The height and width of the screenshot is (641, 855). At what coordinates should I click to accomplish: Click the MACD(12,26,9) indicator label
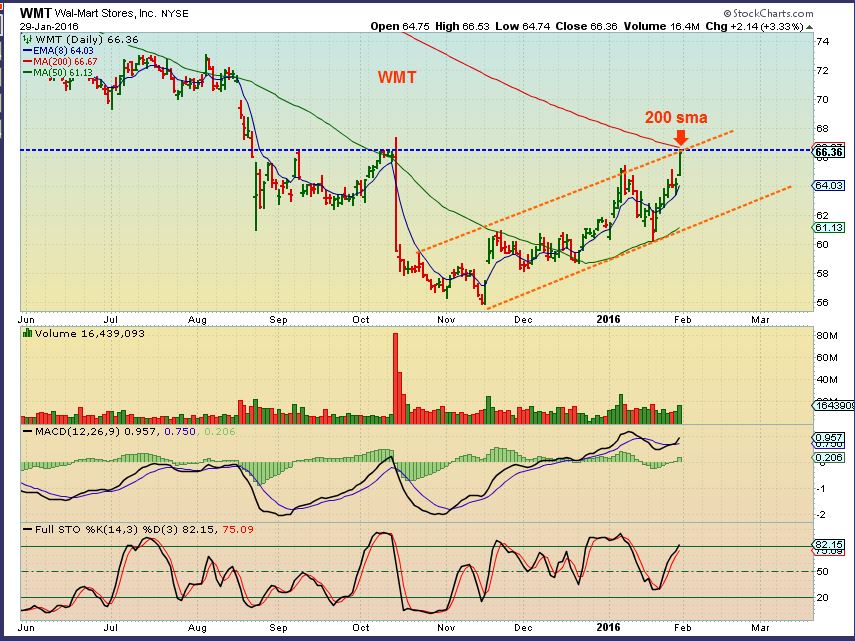click(78, 431)
